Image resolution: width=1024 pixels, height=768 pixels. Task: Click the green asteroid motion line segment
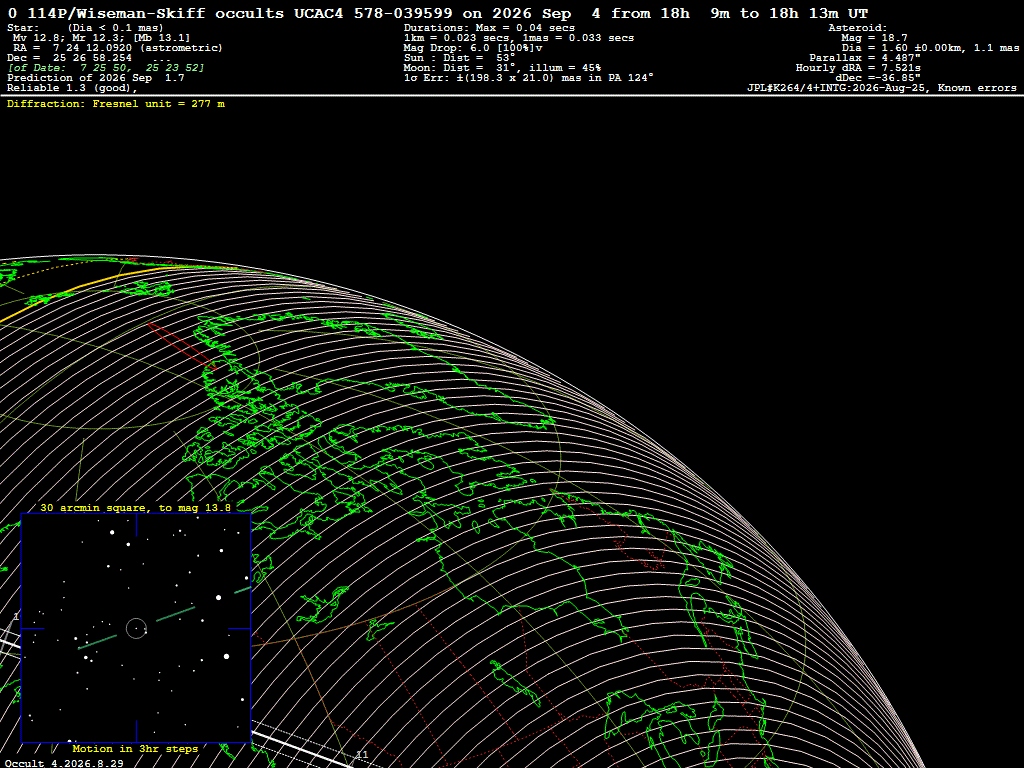point(176,614)
